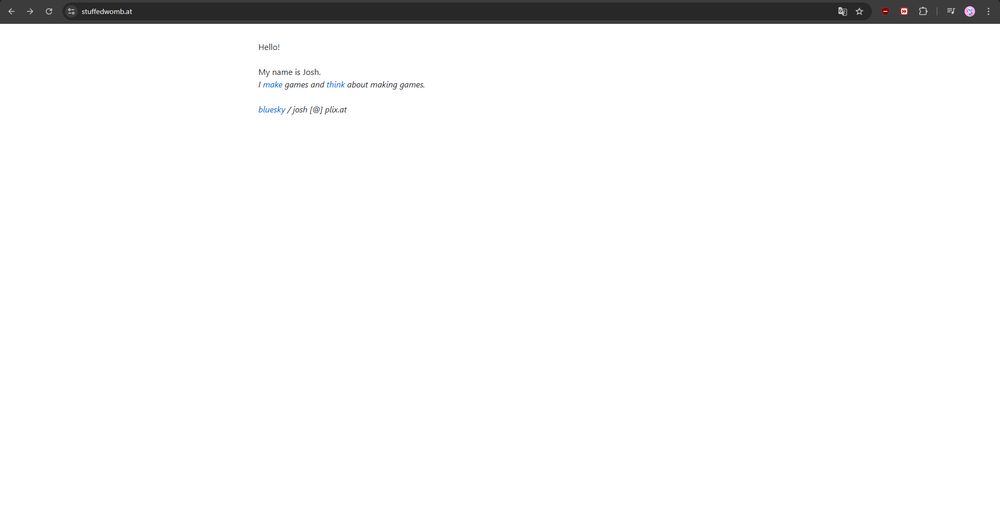This screenshot has width=1000, height=516.
Task: Open the profile avatar menu
Action: pyautogui.click(x=969, y=11)
